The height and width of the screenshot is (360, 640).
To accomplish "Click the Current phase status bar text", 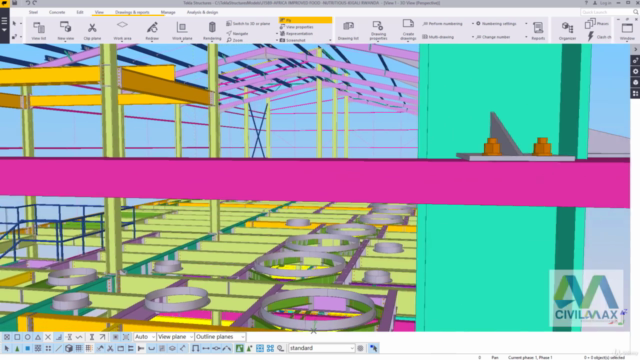I will coord(530,358).
